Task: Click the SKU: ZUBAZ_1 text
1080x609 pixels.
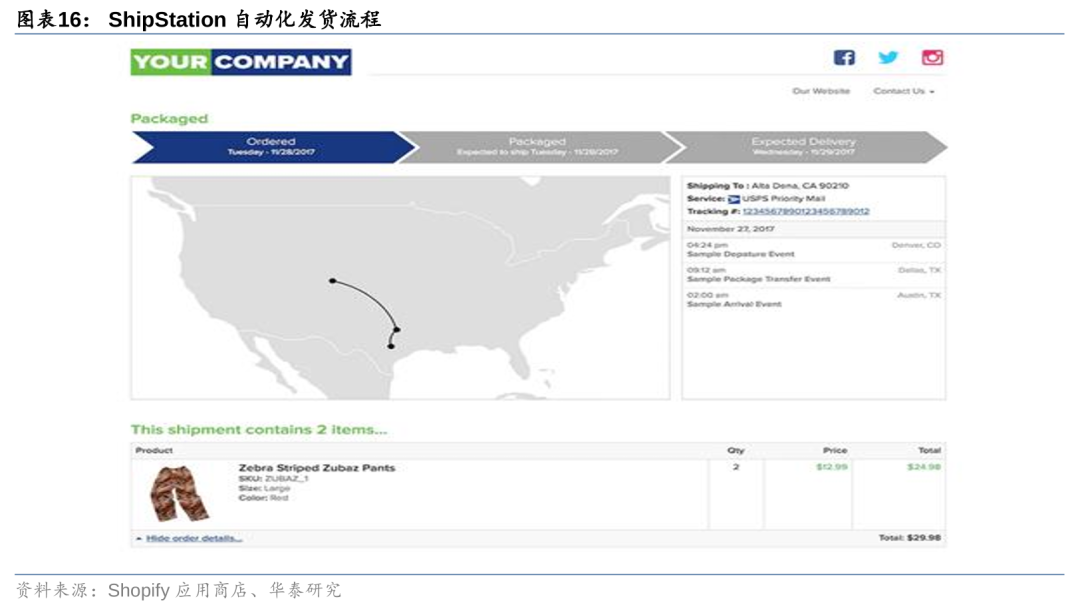Action: pyautogui.click(x=273, y=479)
